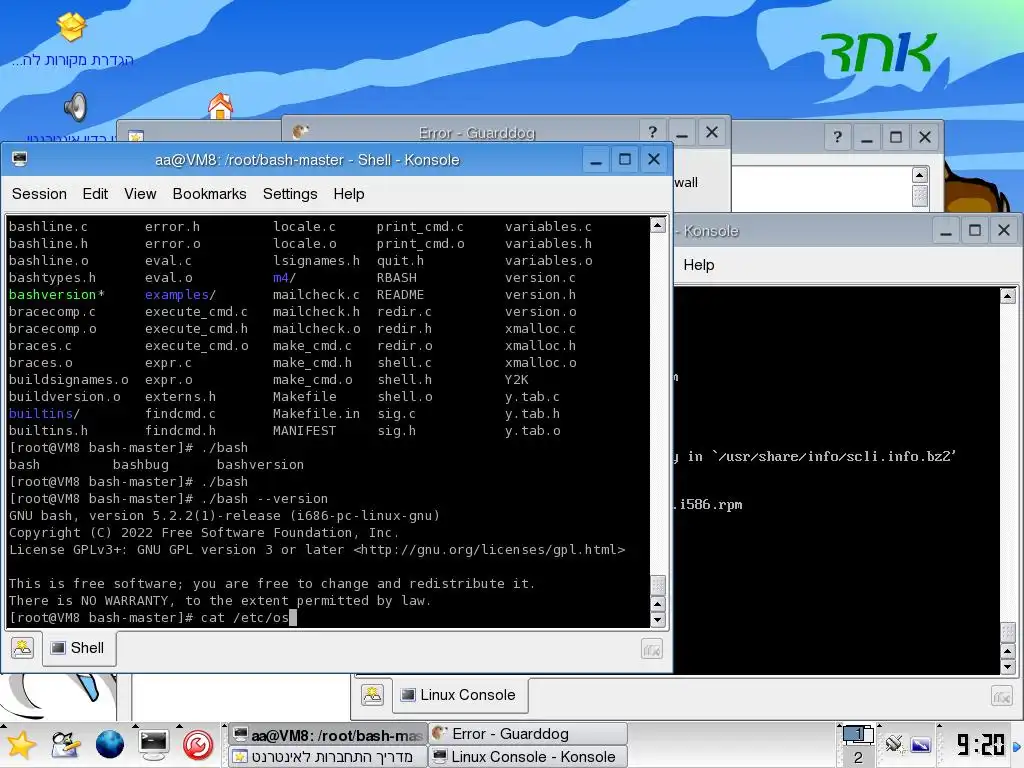Launch the globe web browser in the panel

pos(110,745)
